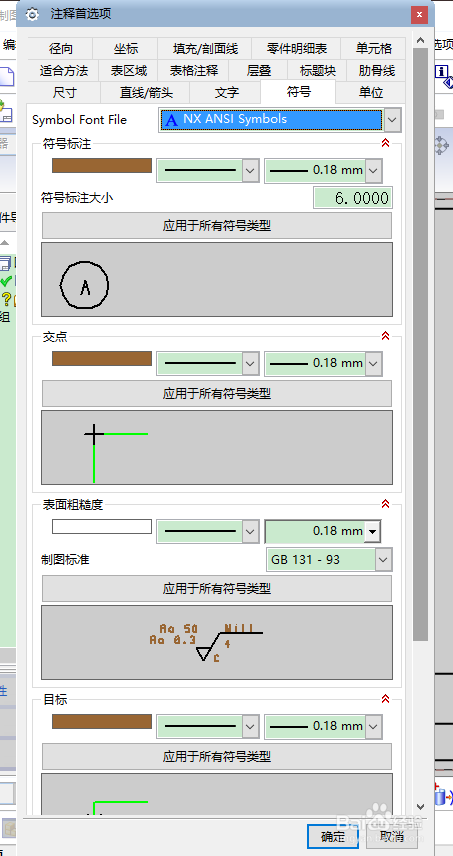Cancel the dialog with 取消
The height and width of the screenshot is (856, 453).
pyautogui.click(x=392, y=836)
